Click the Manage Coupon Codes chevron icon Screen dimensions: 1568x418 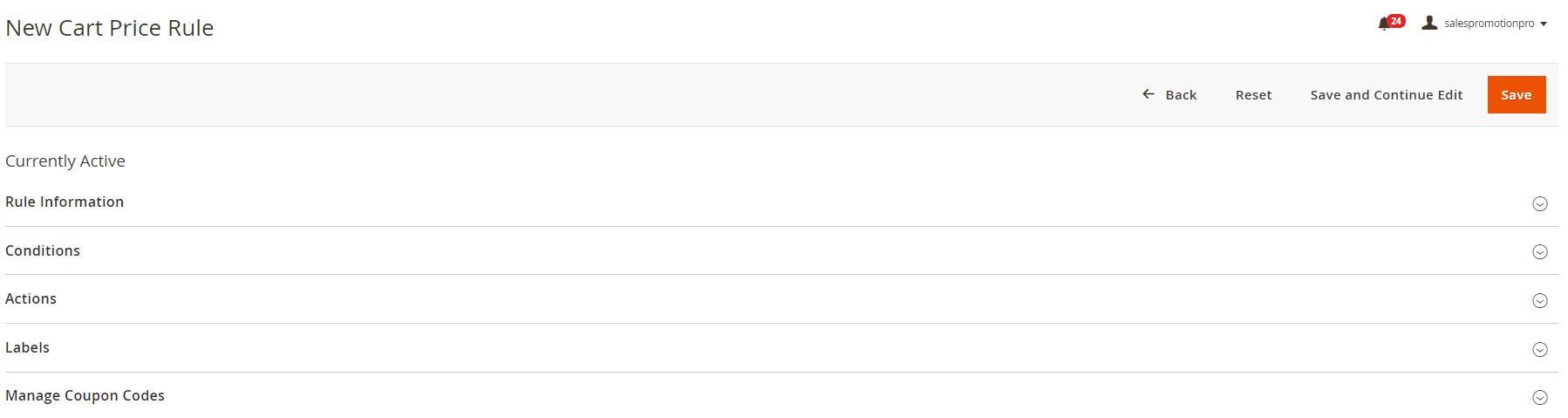(x=1539, y=397)
